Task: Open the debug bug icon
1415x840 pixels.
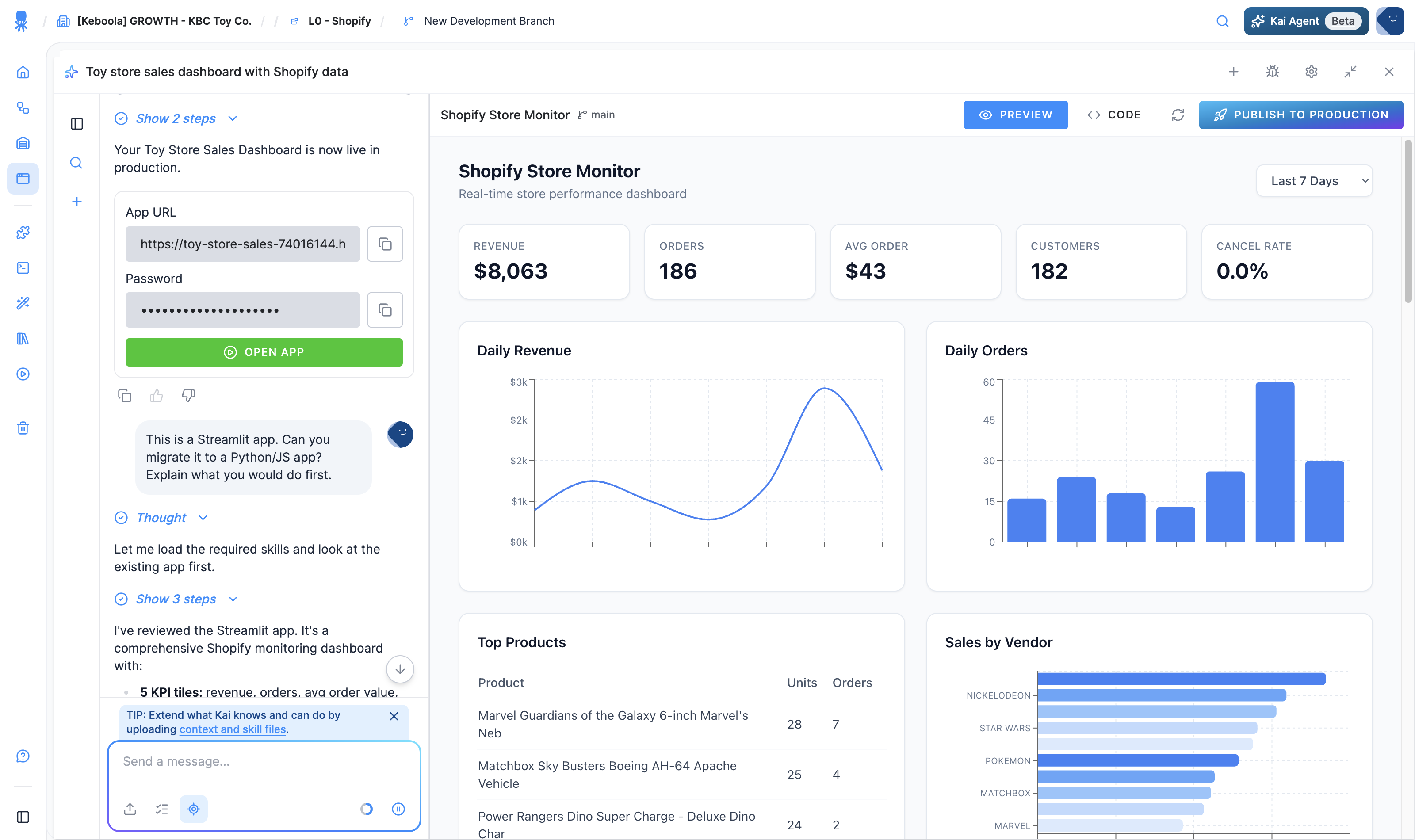Action: pyautogui.click(x=1272, y=71)
